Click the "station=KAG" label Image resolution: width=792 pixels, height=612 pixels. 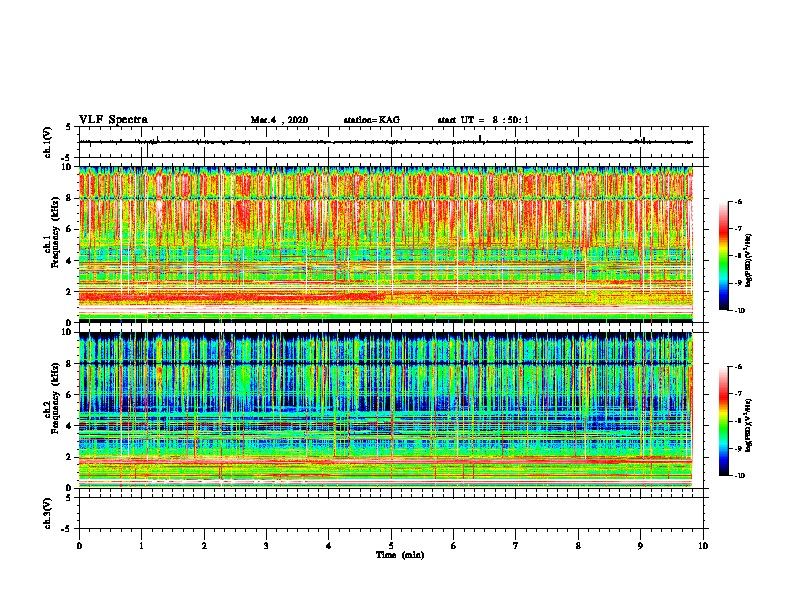click(x=371, y=120)
